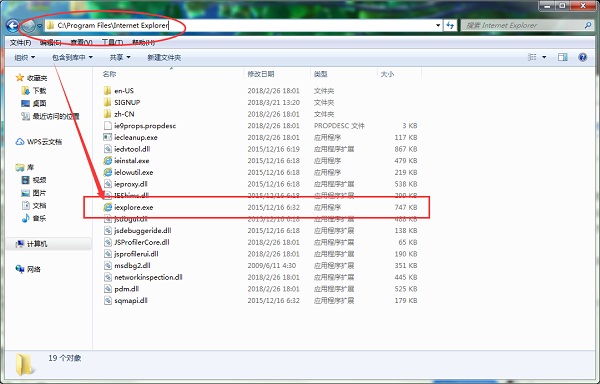Click the ieinstal.exe IE icon
The image size is (600, 384).
tap(108, 161)
